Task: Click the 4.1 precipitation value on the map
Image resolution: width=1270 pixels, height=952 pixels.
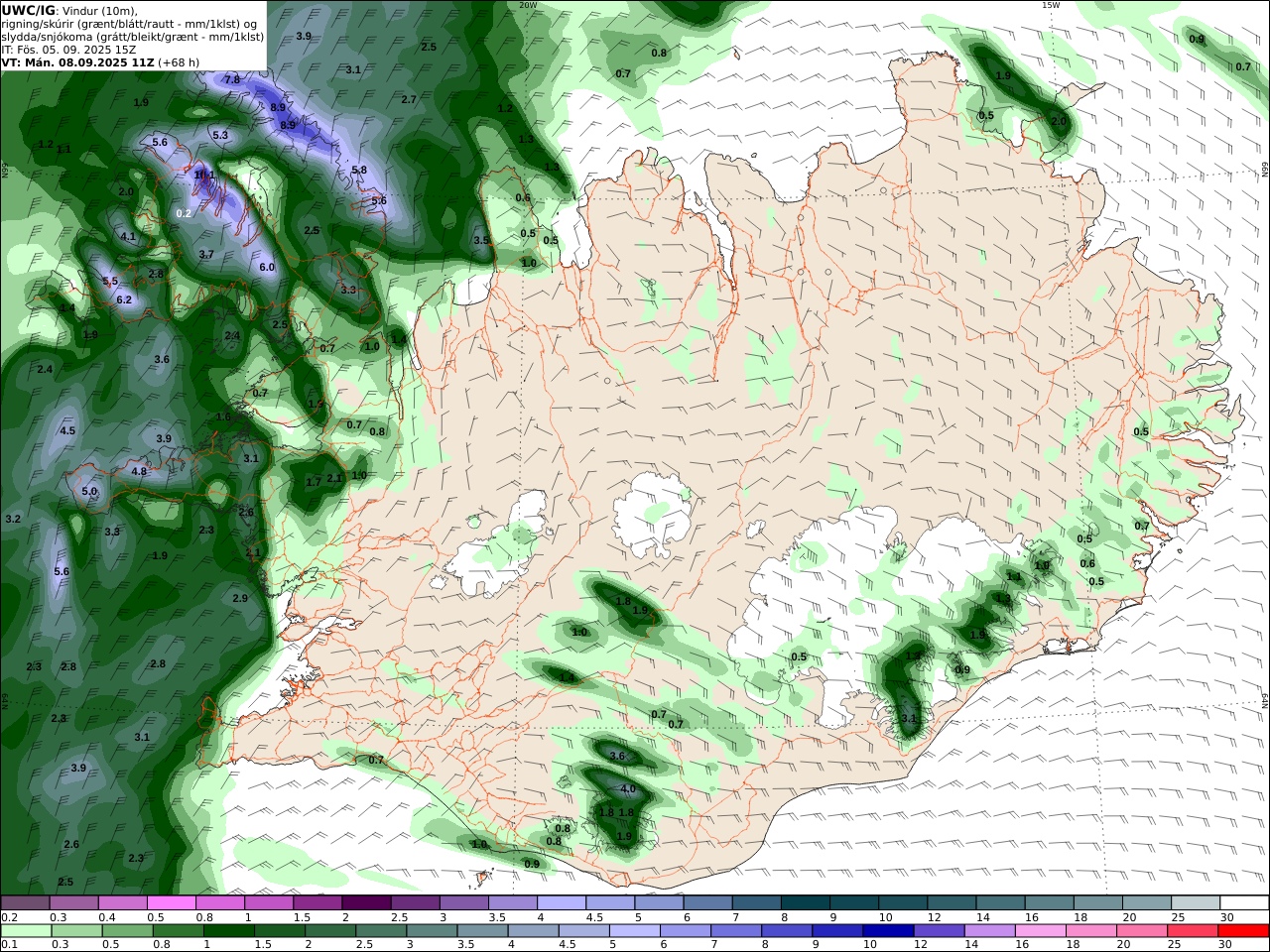Action: click(x=128, y=237)
